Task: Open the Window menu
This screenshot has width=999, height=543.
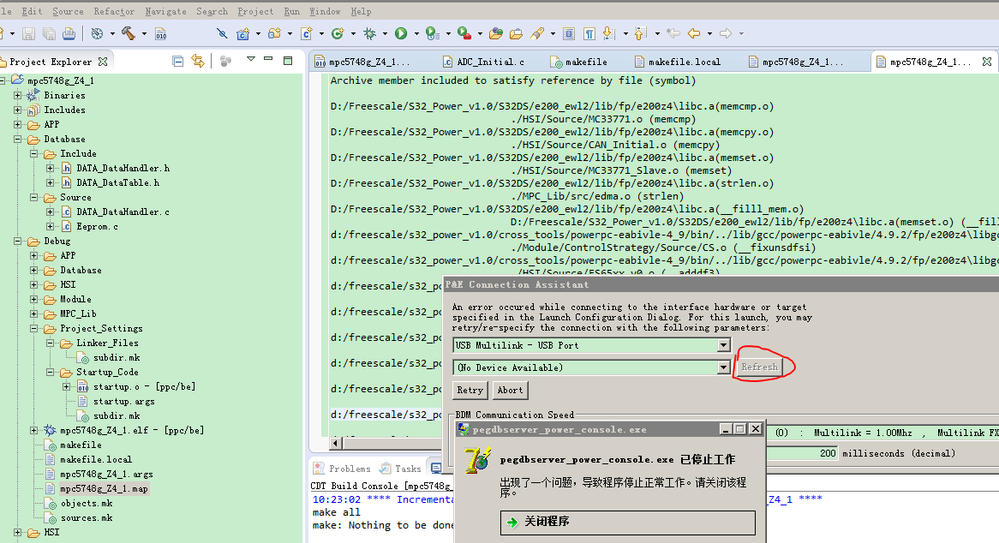Action: point(325,11)
